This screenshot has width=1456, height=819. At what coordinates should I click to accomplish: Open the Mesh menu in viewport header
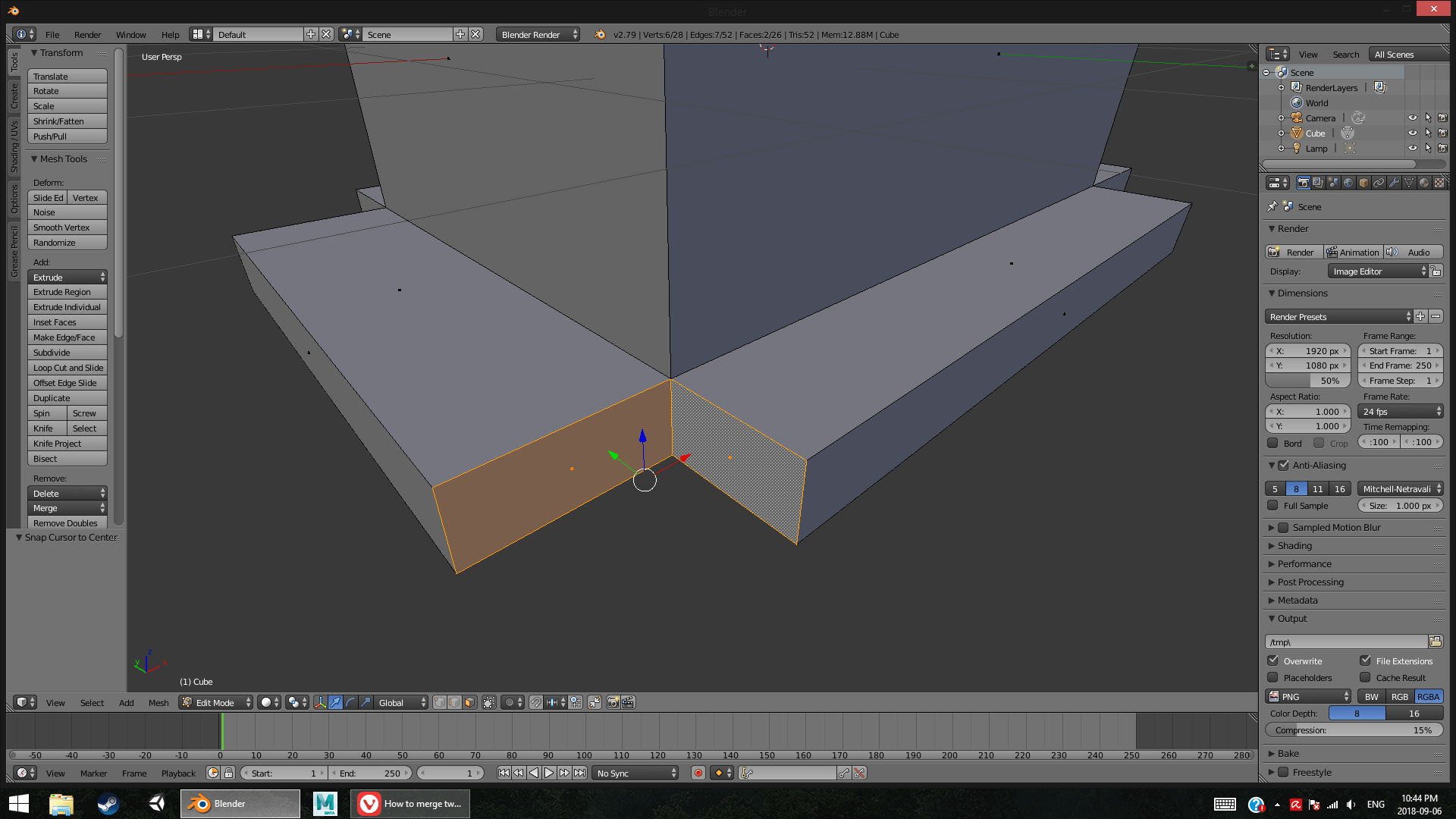click(x=158, y=703)
